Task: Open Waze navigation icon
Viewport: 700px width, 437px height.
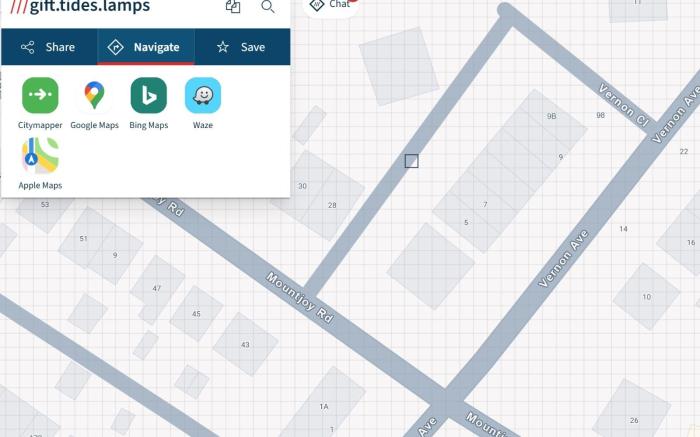Action: [203, 95]
